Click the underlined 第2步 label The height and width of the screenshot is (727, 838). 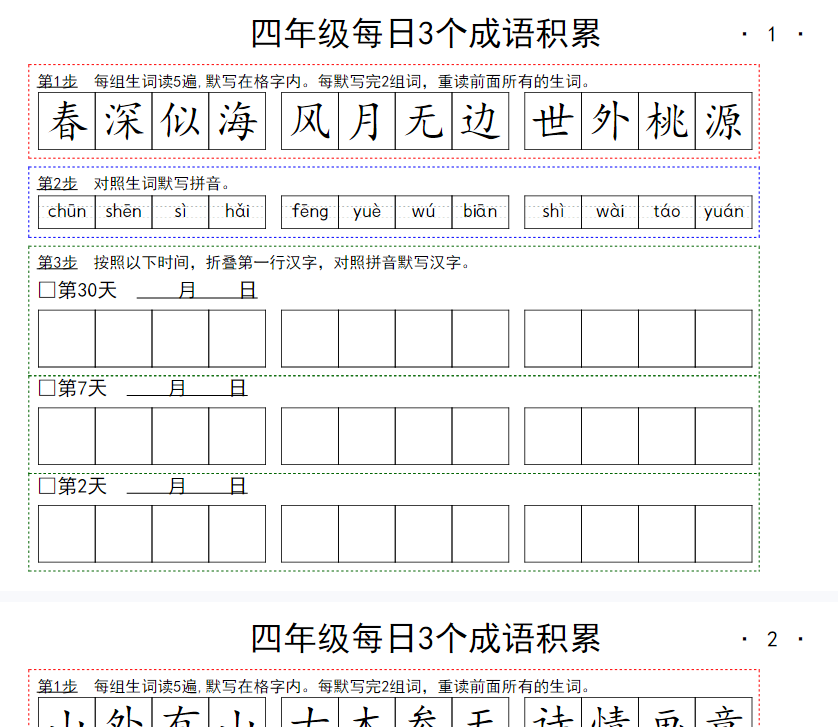57,183
